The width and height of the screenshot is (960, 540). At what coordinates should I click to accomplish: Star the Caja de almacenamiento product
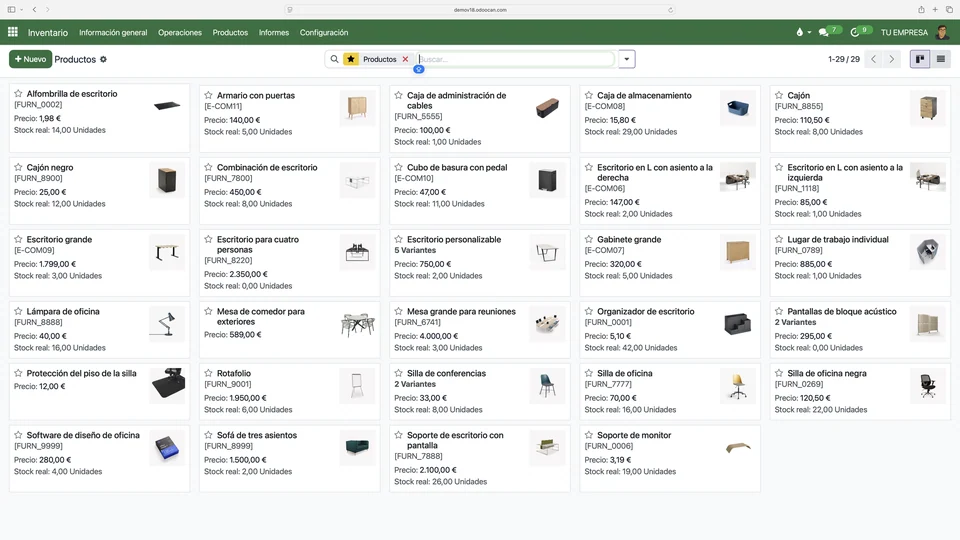point(588,96)
